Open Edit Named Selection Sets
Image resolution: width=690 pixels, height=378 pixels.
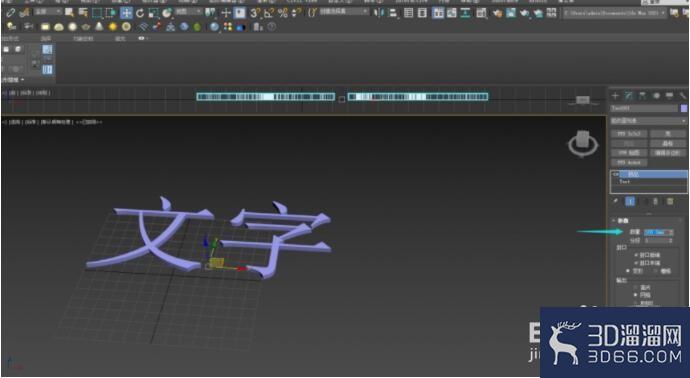tap(312, 13)
